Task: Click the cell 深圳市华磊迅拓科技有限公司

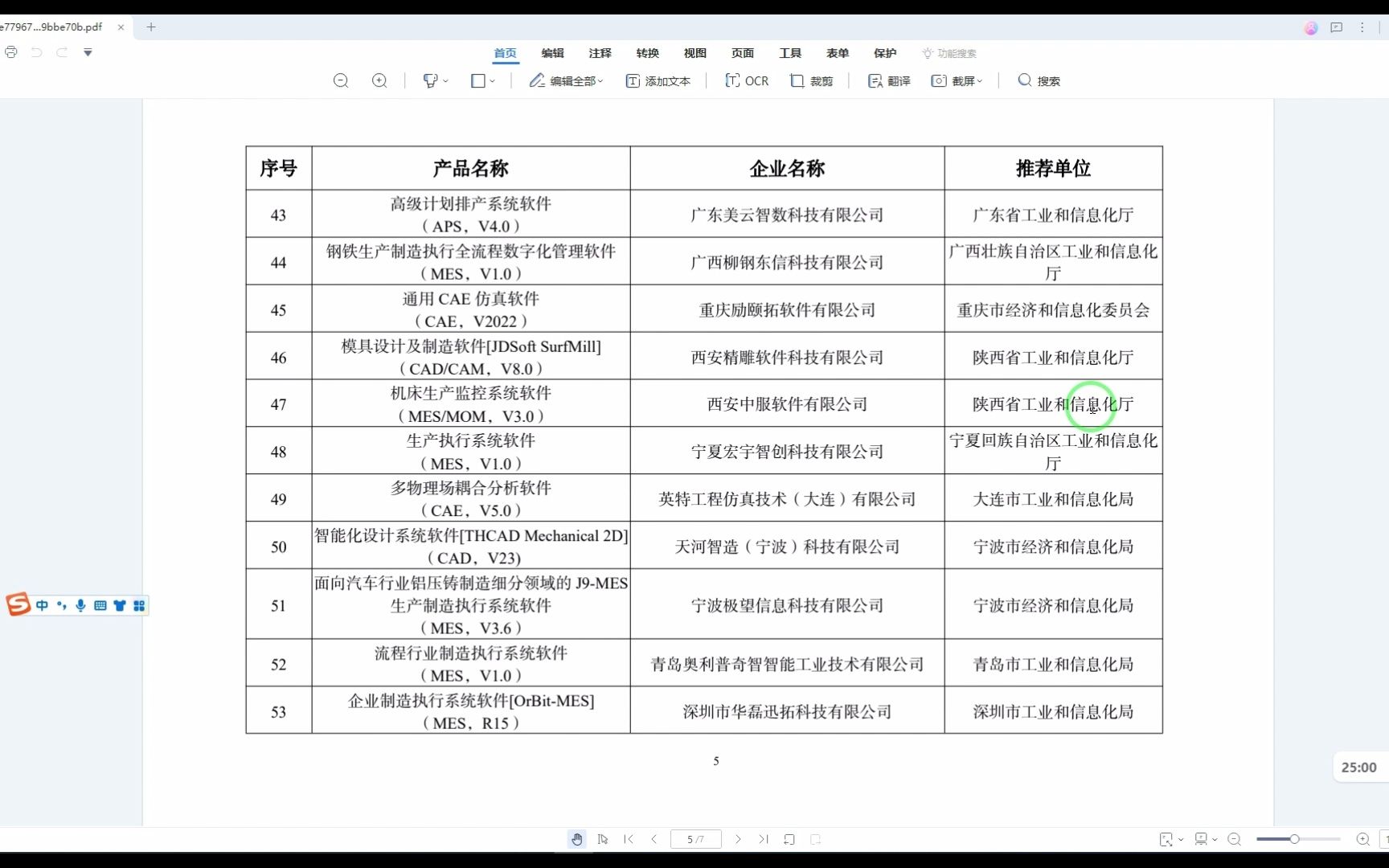Action: [787, 711]
